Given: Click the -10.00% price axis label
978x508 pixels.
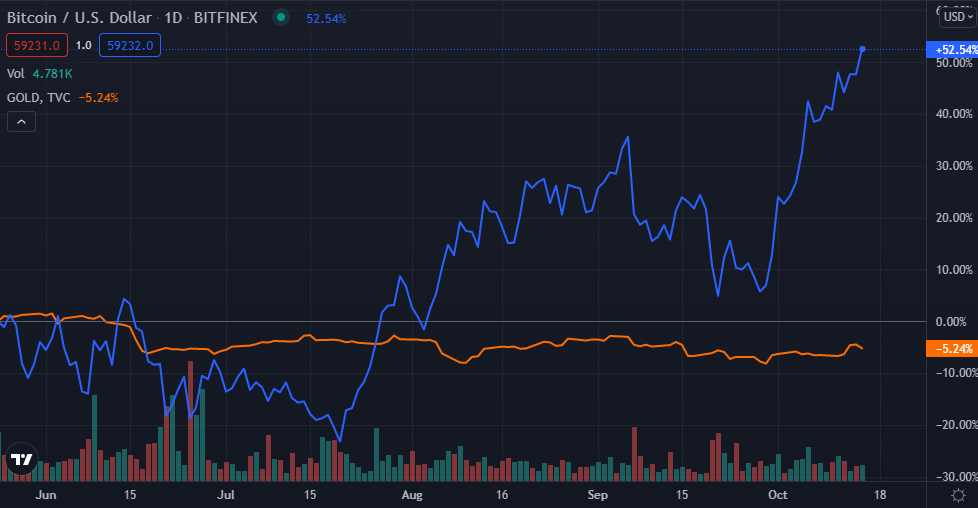Looking at the screenshot, I should point(956,373).
